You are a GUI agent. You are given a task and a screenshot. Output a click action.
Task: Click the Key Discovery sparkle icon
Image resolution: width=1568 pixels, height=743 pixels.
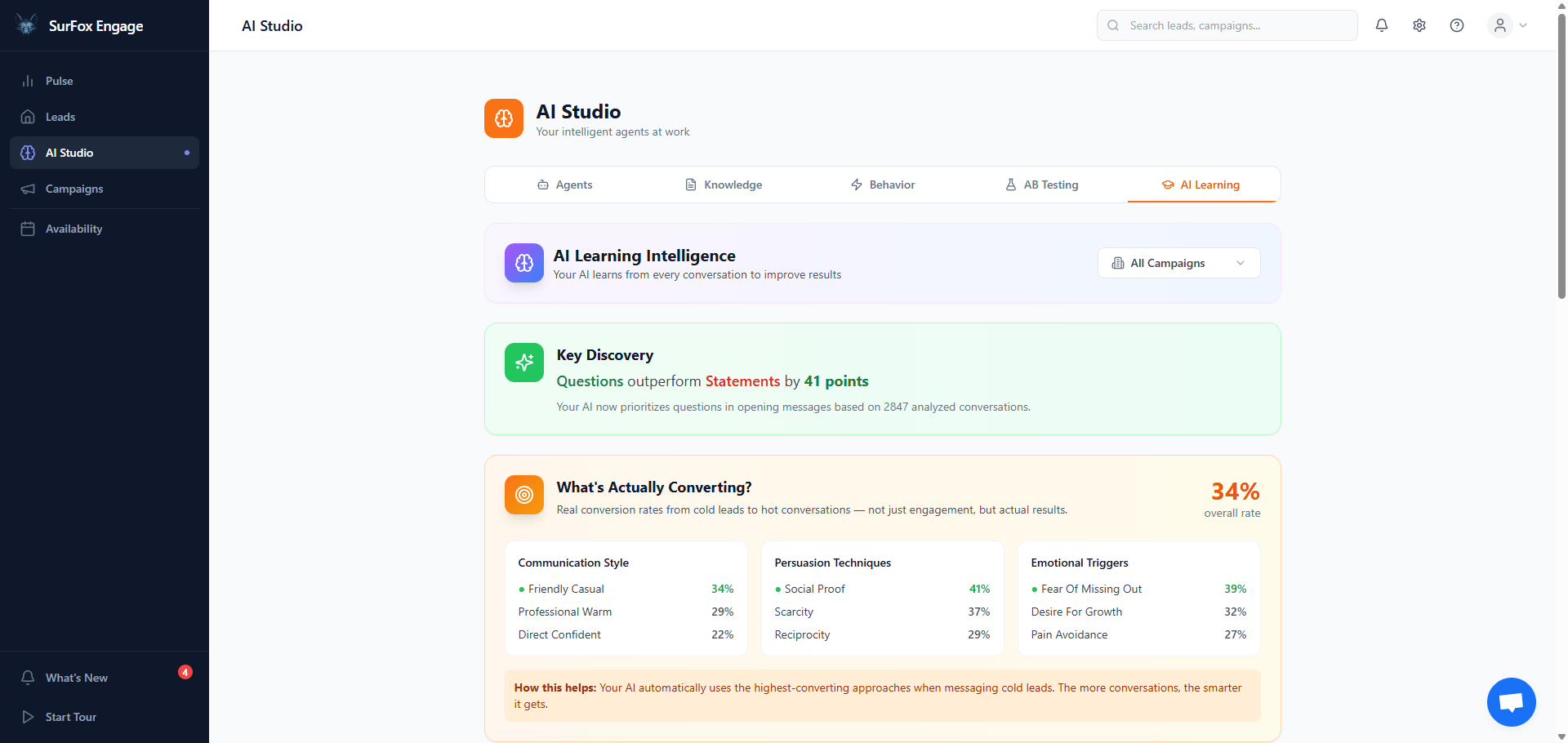click(x=523, y=363)
